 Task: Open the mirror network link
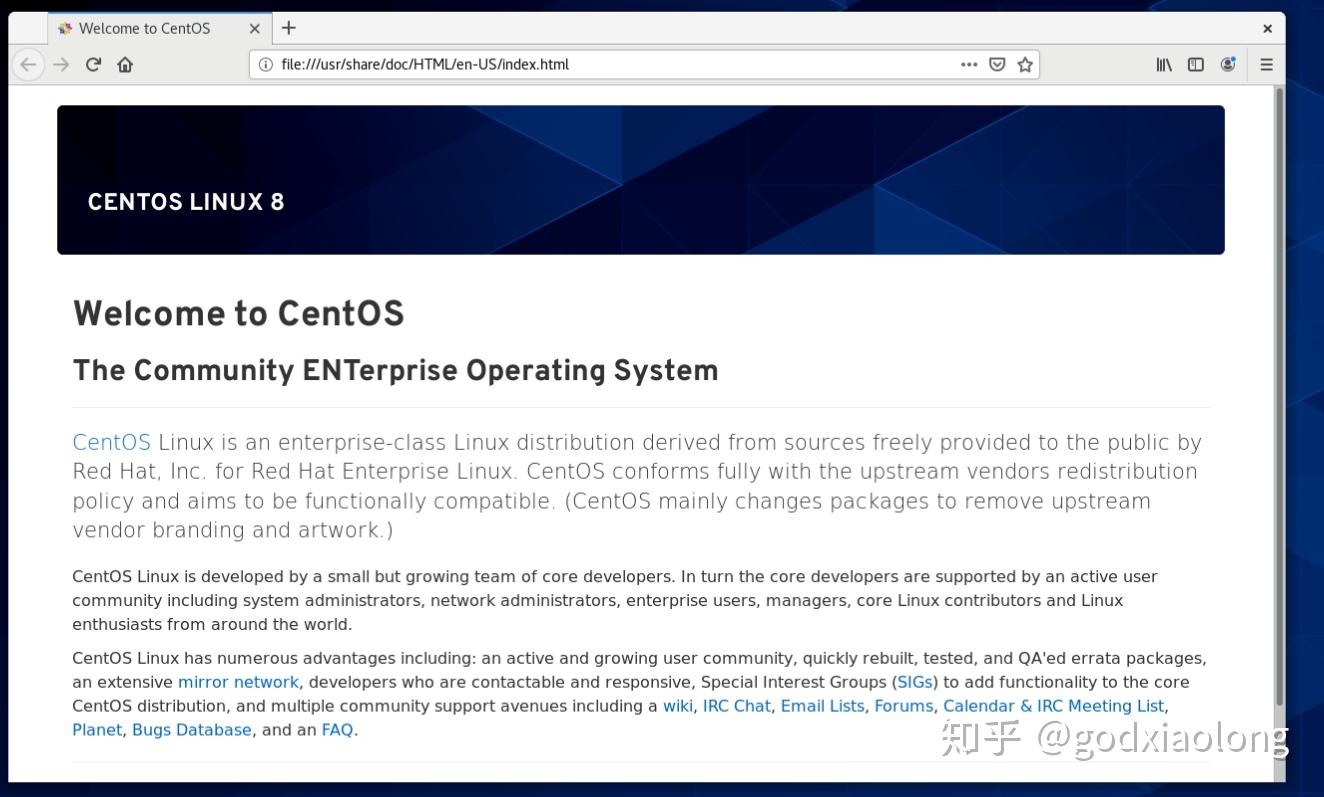(238, 681)
